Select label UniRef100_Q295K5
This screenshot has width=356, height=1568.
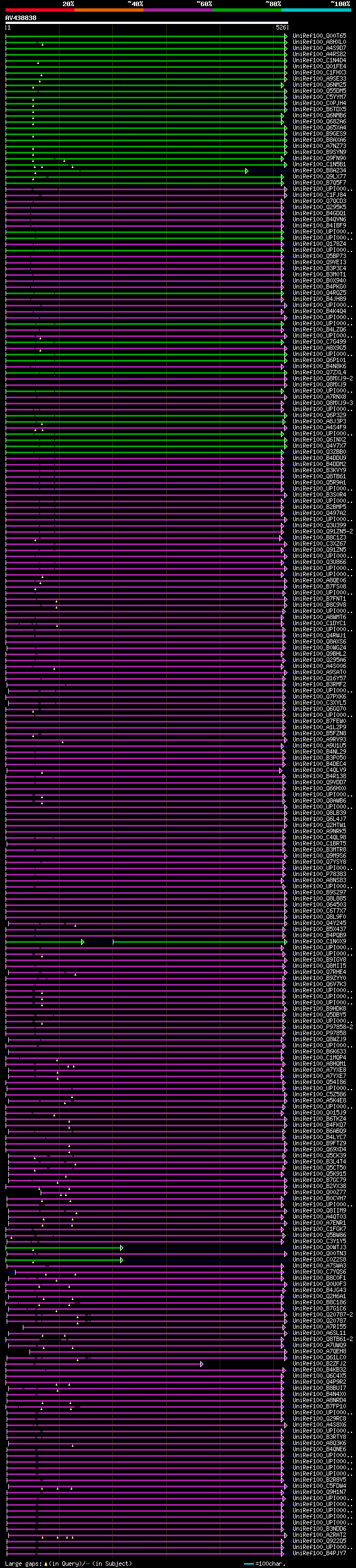tap(319, 207)
